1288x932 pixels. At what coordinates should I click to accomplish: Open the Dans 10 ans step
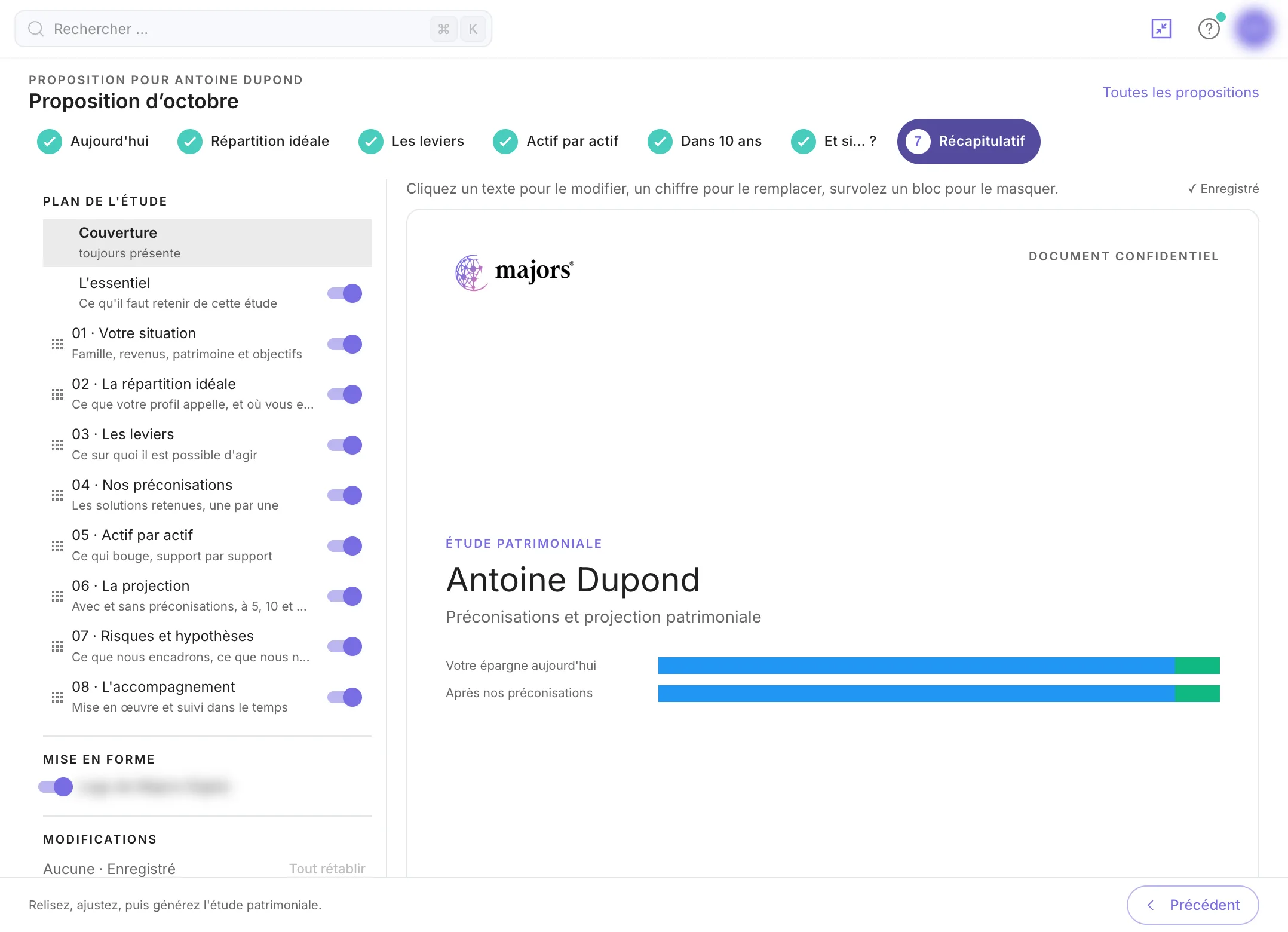click(705, 142)
